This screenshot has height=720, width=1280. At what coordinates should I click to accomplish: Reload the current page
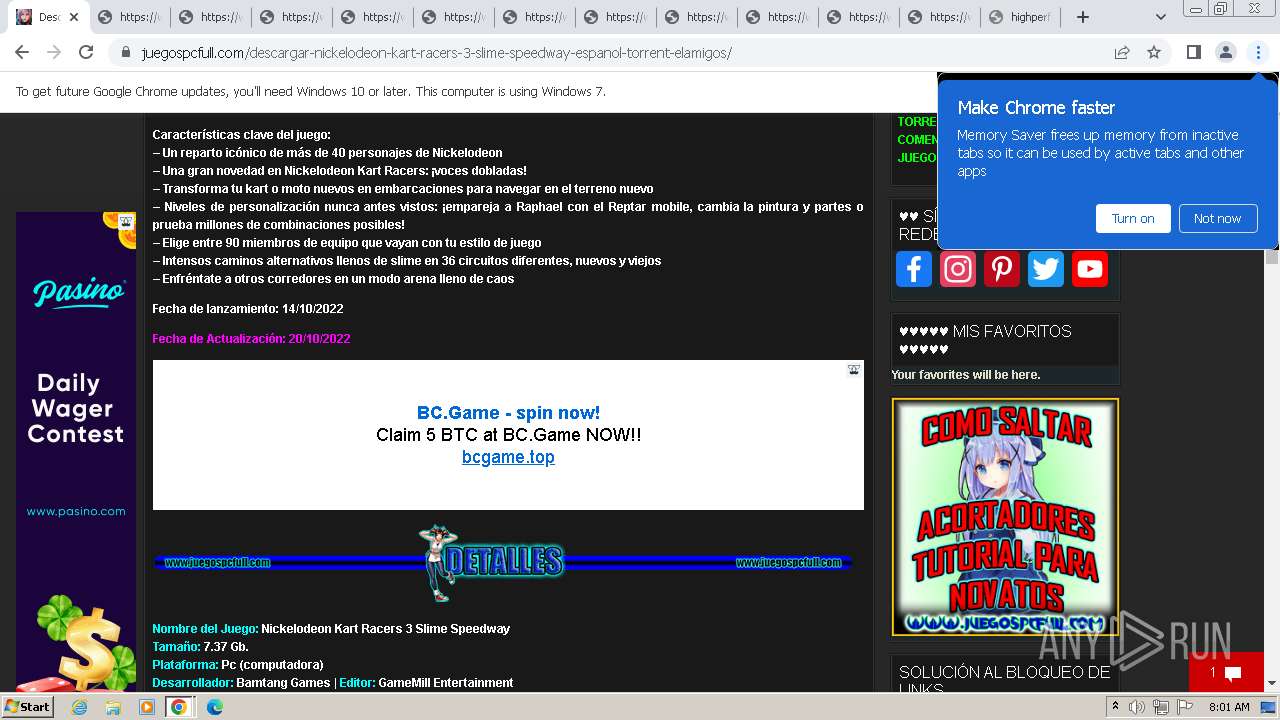(86, 52)
